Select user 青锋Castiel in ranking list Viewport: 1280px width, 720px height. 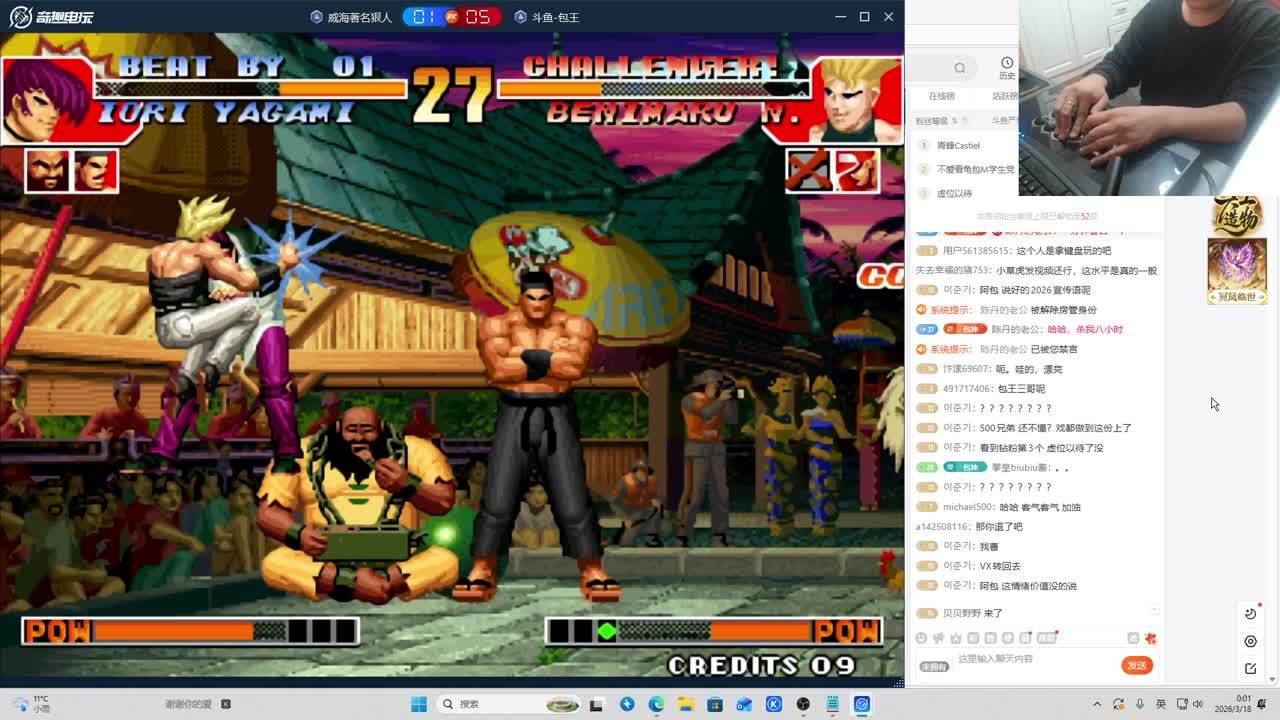[958, 146]
